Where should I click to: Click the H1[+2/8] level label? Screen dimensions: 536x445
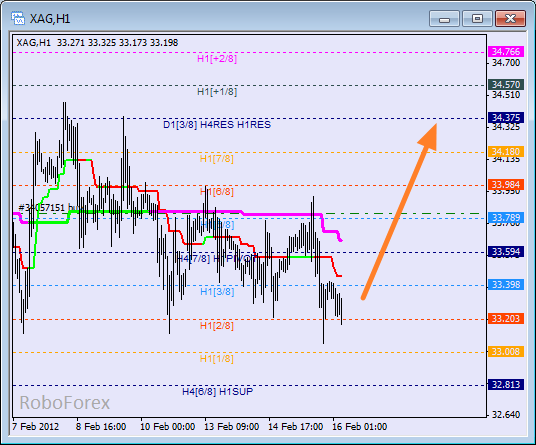coord(217,59)
